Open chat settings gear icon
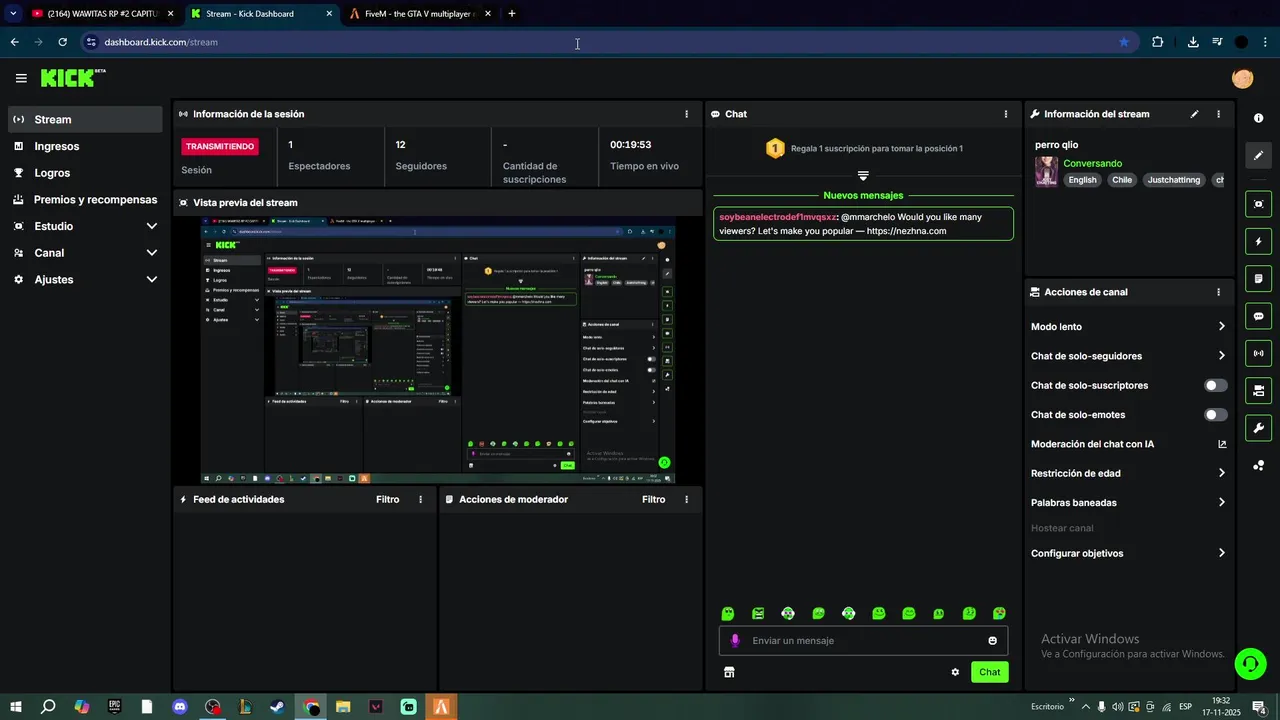 (955, 672)
